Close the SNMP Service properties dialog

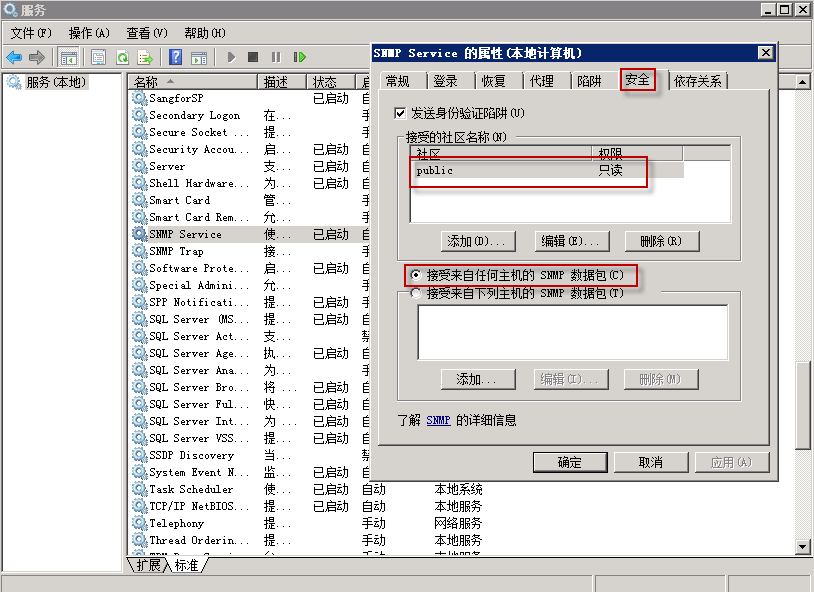coord(765,53)
